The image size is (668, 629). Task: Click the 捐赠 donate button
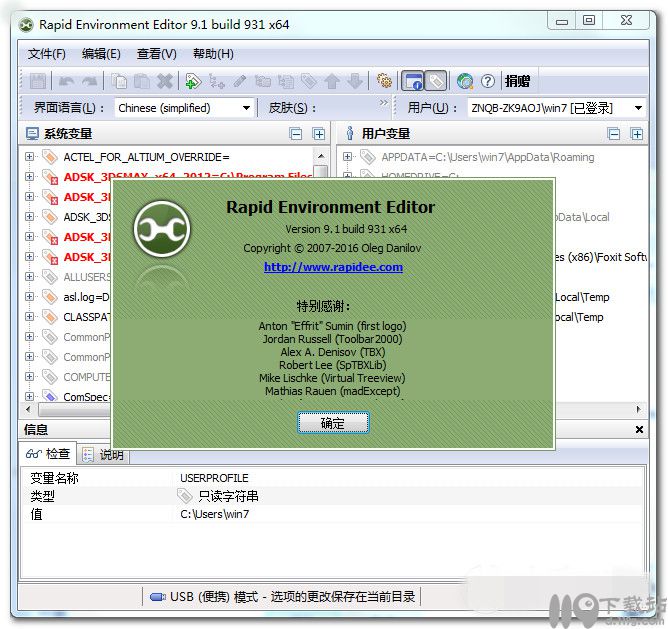pyautogui.click(x=518, y=81)
